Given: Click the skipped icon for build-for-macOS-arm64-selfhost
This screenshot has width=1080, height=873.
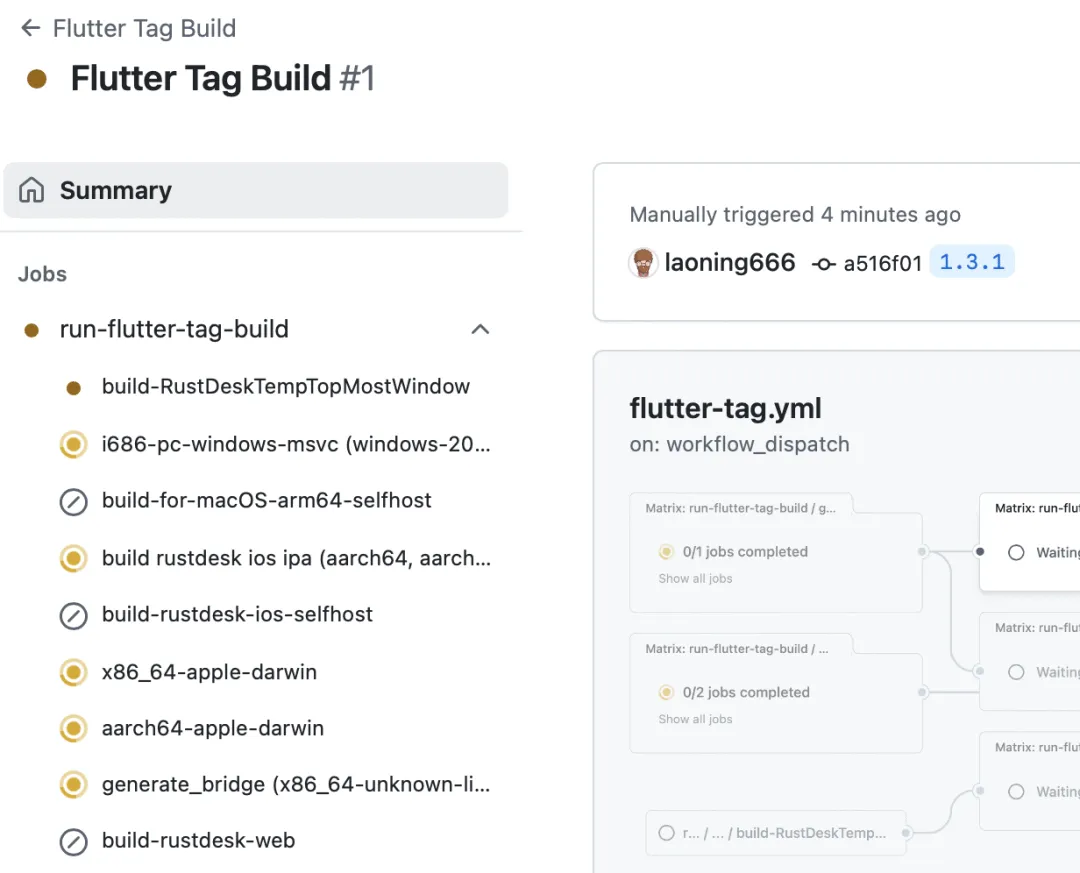Looking at the screenshot, I should 73,501.
